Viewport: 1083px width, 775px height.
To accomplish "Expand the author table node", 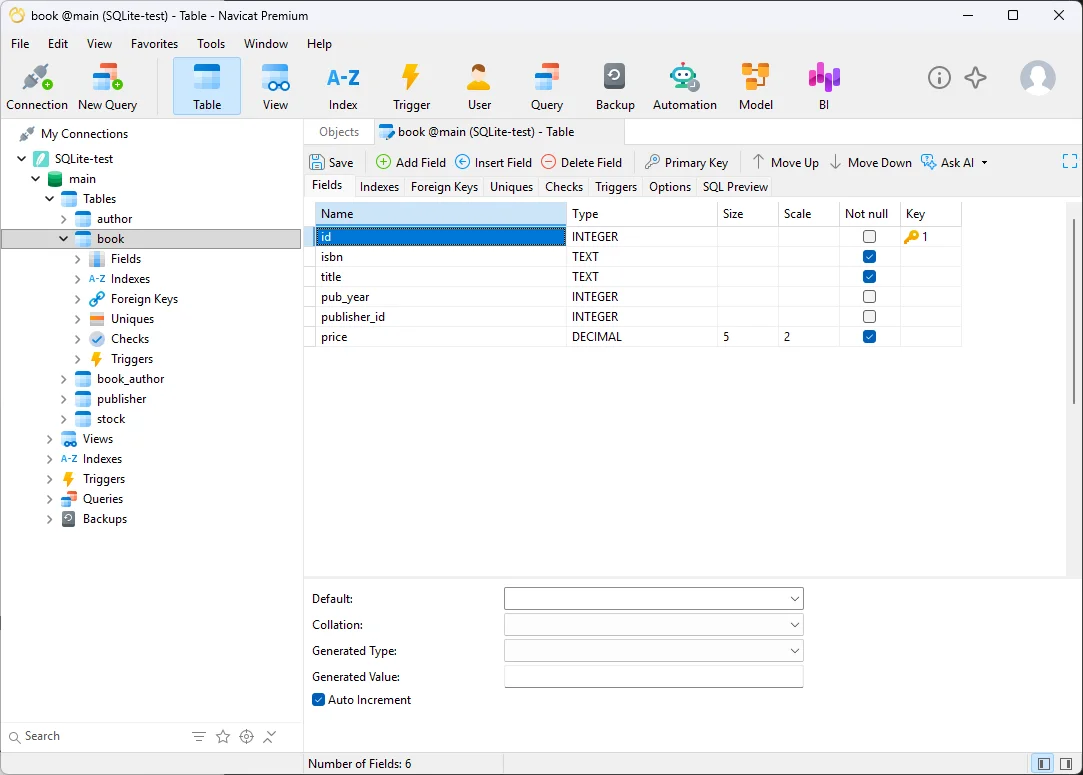I will pyautogui.click(x=64, y=219).
